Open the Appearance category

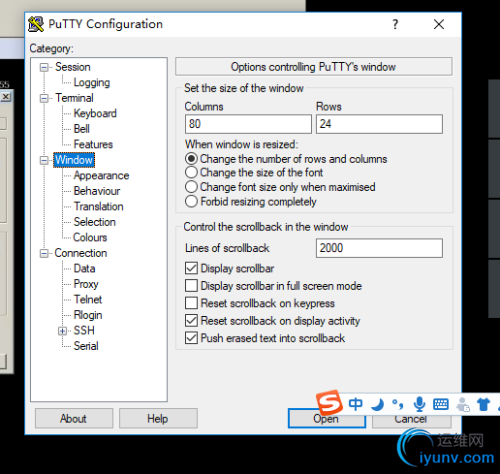pyautogui.click(x=101, y=175)
